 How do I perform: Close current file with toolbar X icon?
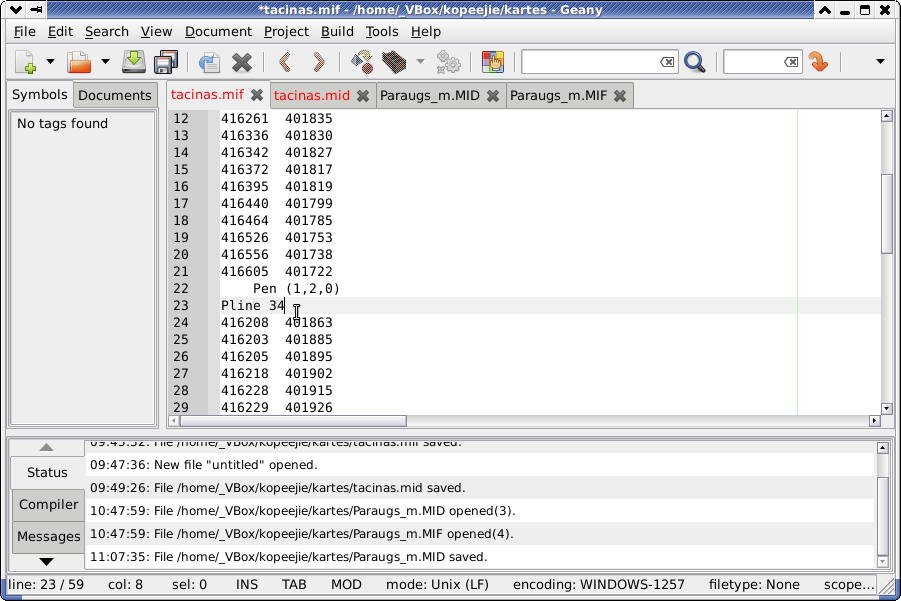(242, 62)
